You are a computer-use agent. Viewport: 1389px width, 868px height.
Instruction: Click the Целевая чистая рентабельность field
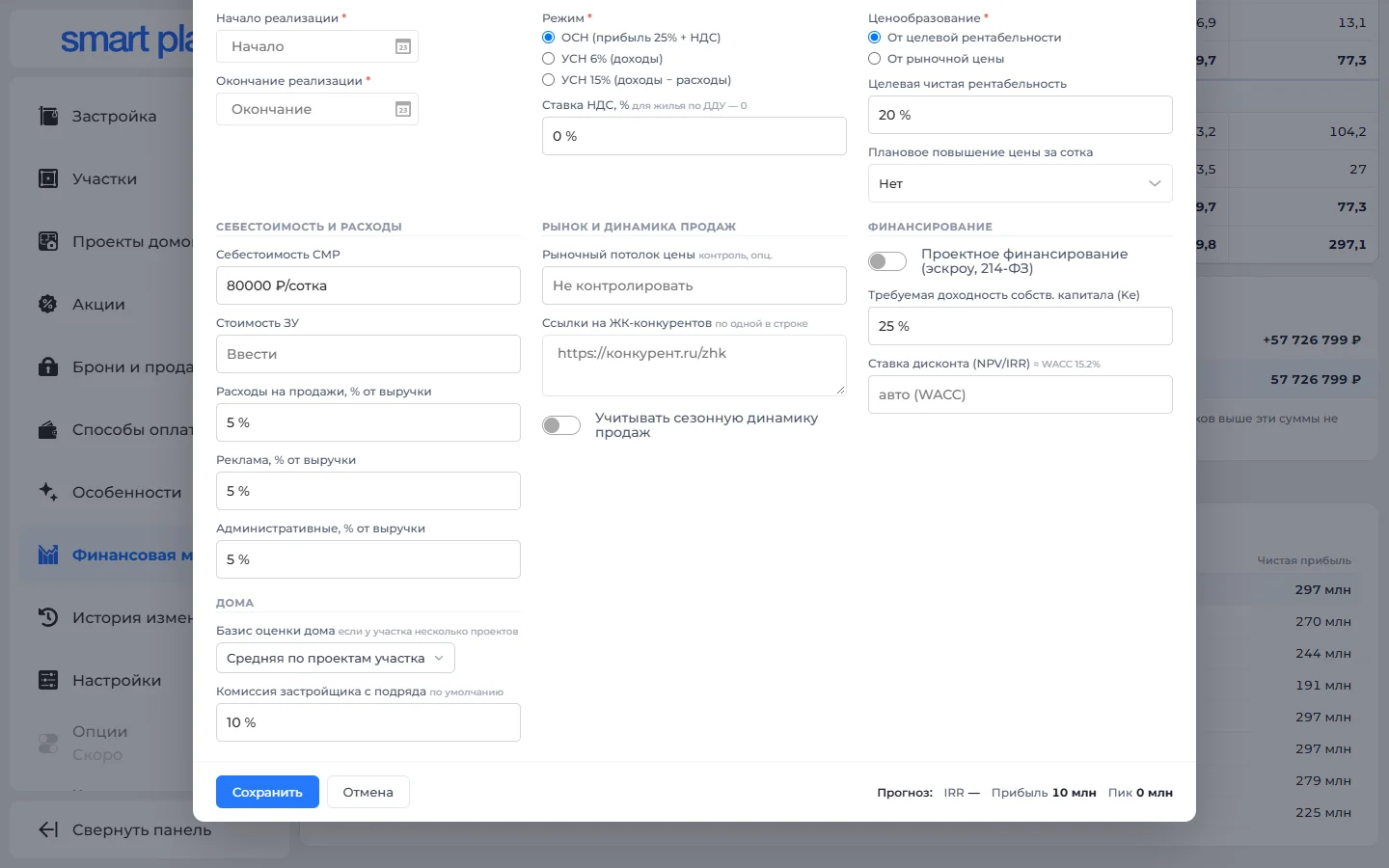tap(1021, 115)
